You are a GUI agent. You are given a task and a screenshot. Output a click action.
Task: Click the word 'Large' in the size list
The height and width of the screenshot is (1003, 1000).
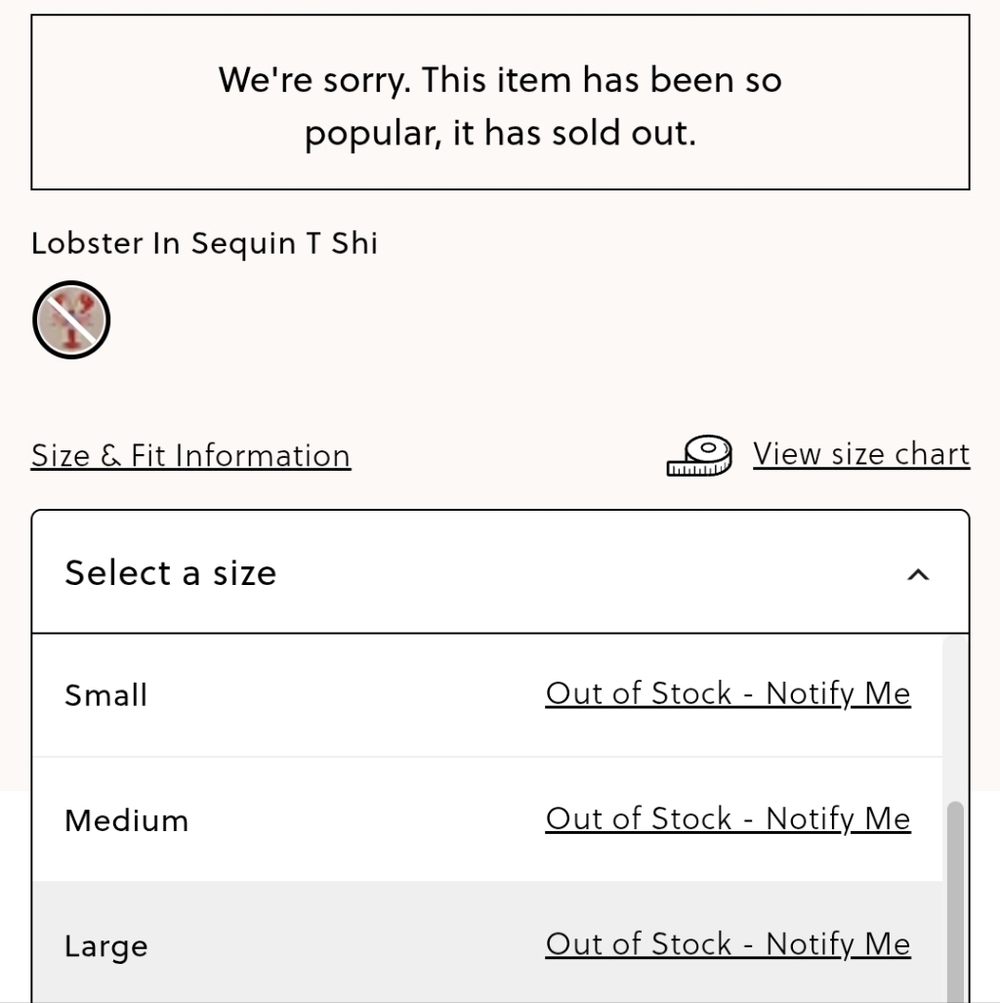pyautogui.click(x=106, y=947)
